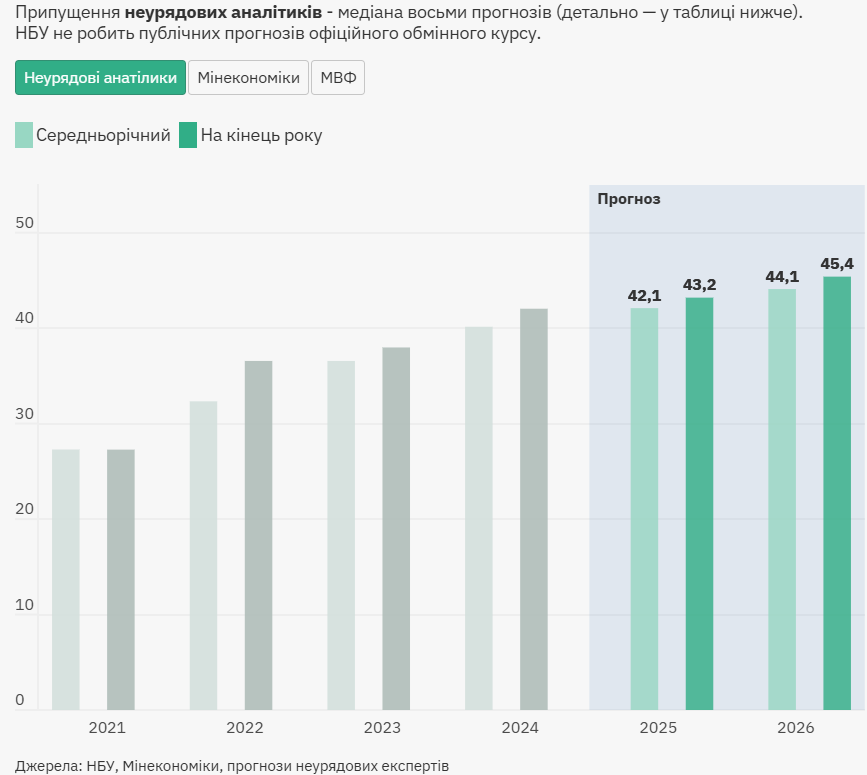Select the 2024 end-of-year bar
The width and height of the screenshot is (867, 775).
tap(534, 510)
